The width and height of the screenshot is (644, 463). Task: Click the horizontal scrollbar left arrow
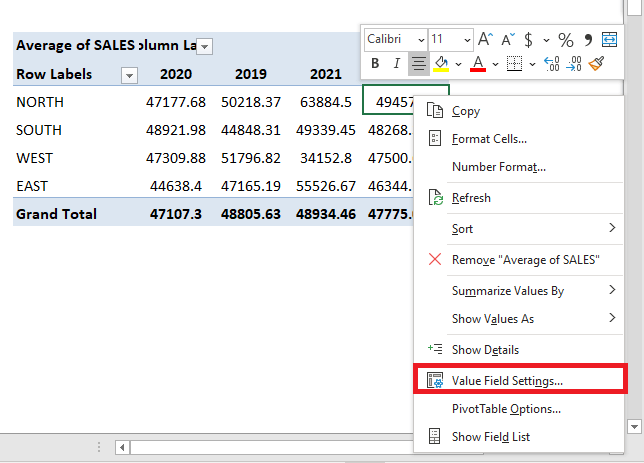[122, 447]
